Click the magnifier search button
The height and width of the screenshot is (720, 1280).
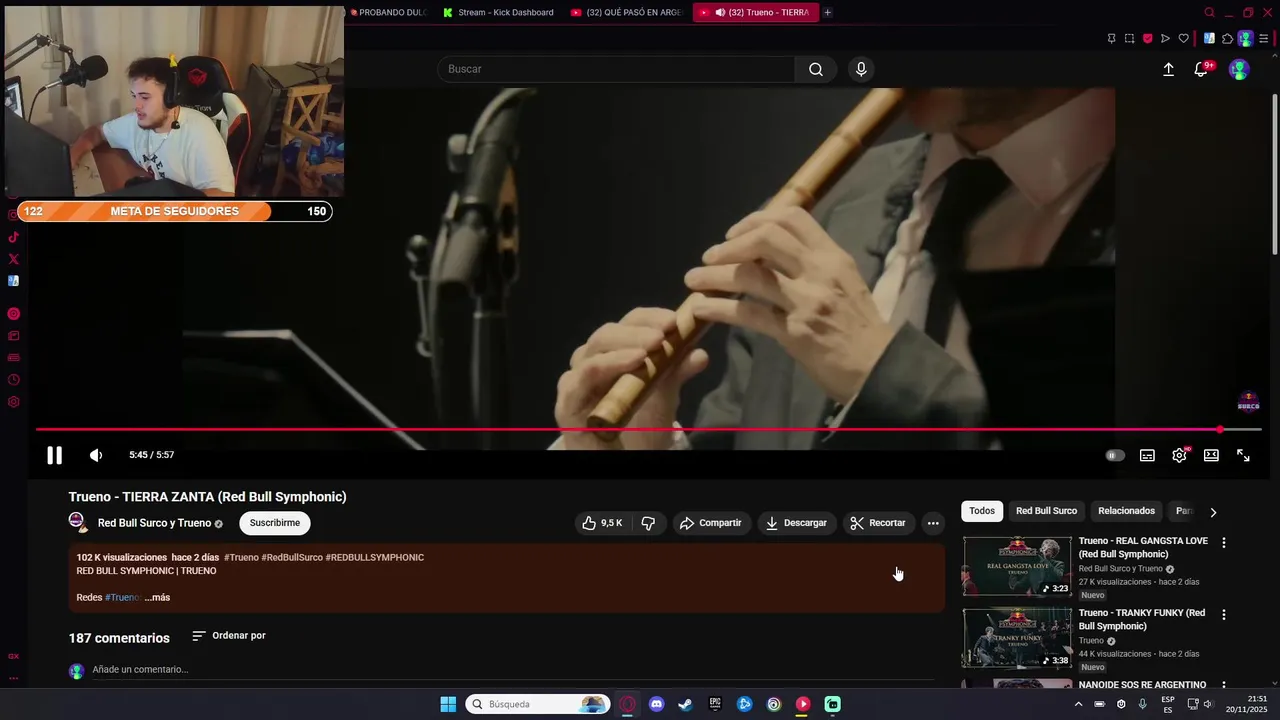tap(816, 69)
